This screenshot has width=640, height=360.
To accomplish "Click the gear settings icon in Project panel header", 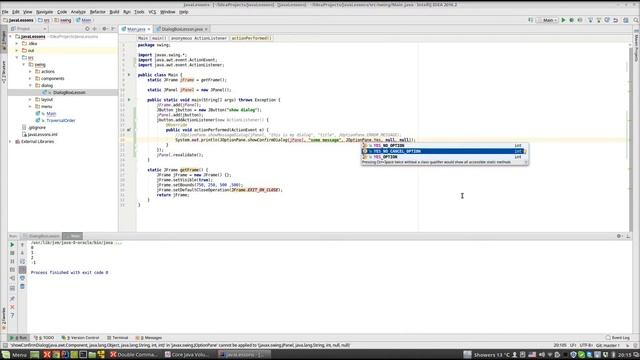I will pyautogui.click(x=104, y=29).
